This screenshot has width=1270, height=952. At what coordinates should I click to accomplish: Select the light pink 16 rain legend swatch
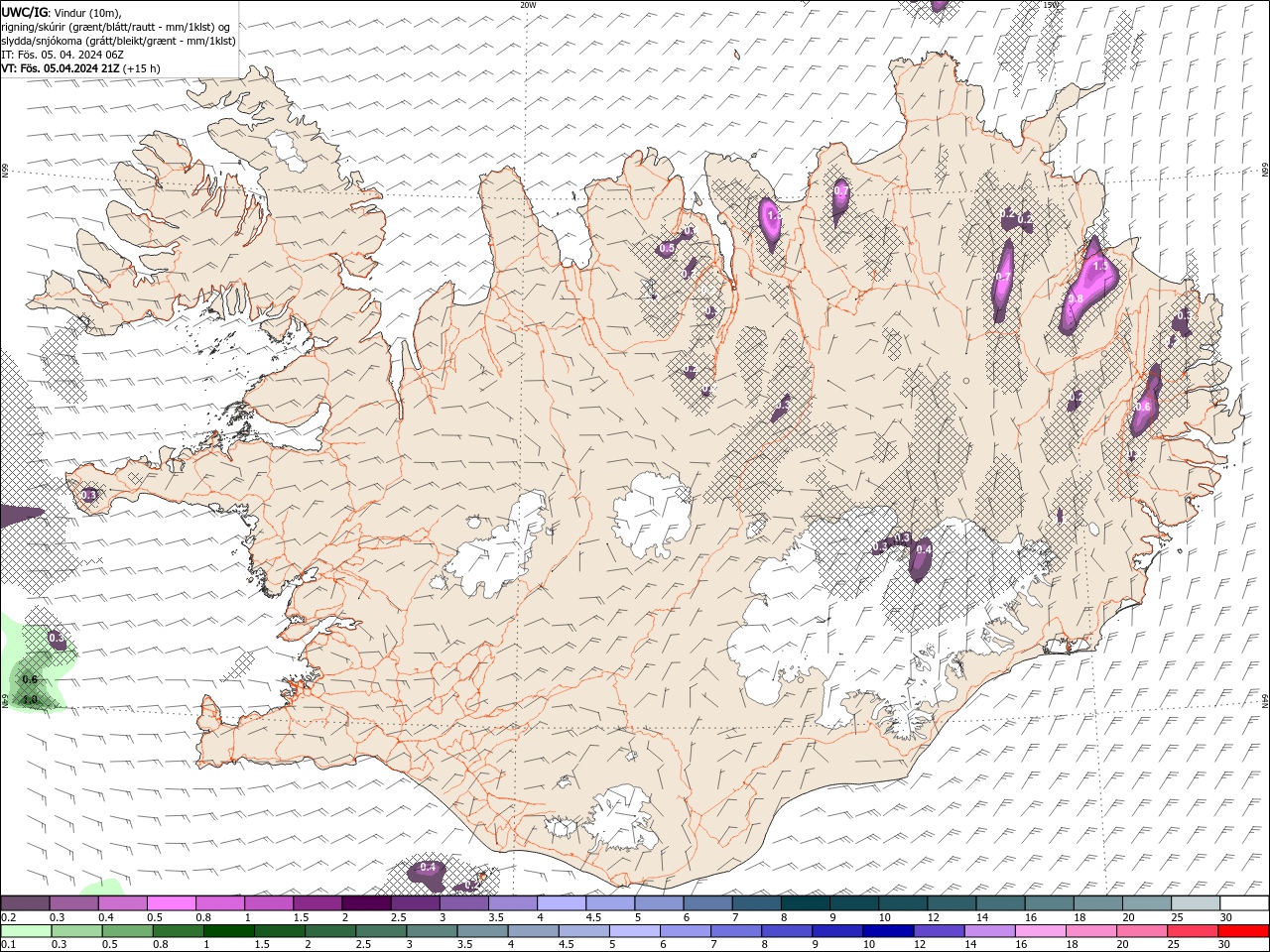(x=1041, y=931)
